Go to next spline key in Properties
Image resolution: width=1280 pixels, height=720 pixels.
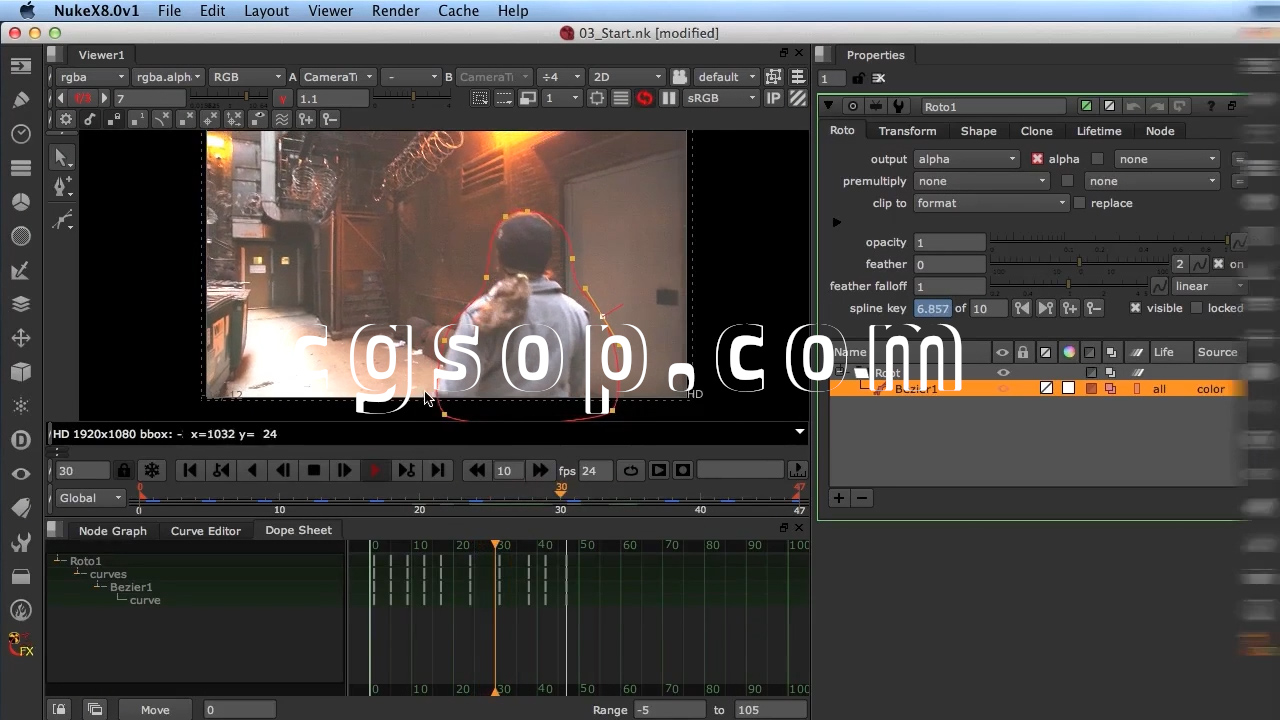[x=1045, y=308]
